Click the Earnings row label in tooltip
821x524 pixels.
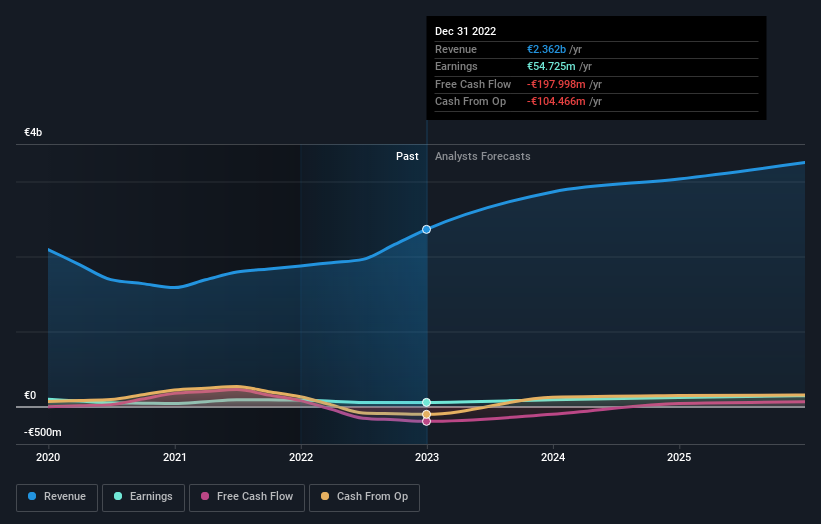(456, 66)
